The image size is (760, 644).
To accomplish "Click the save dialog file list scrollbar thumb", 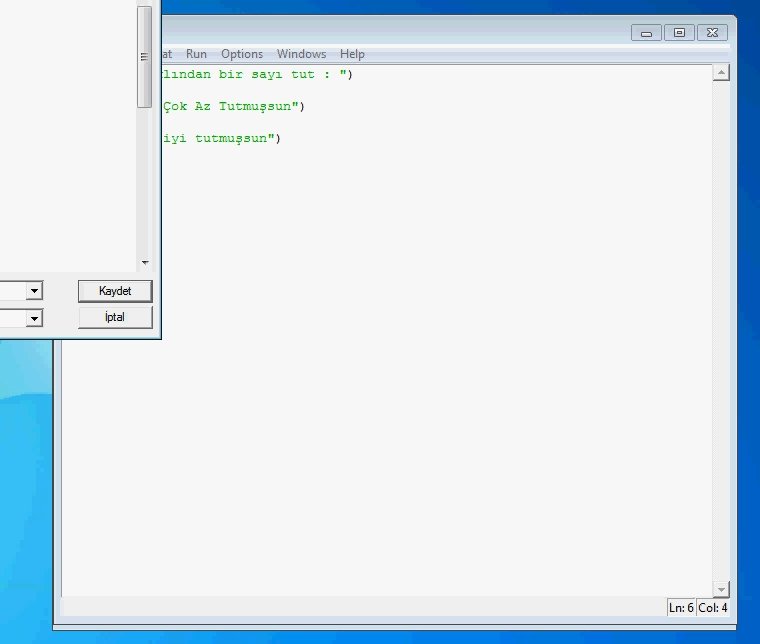I will (144, 57).
